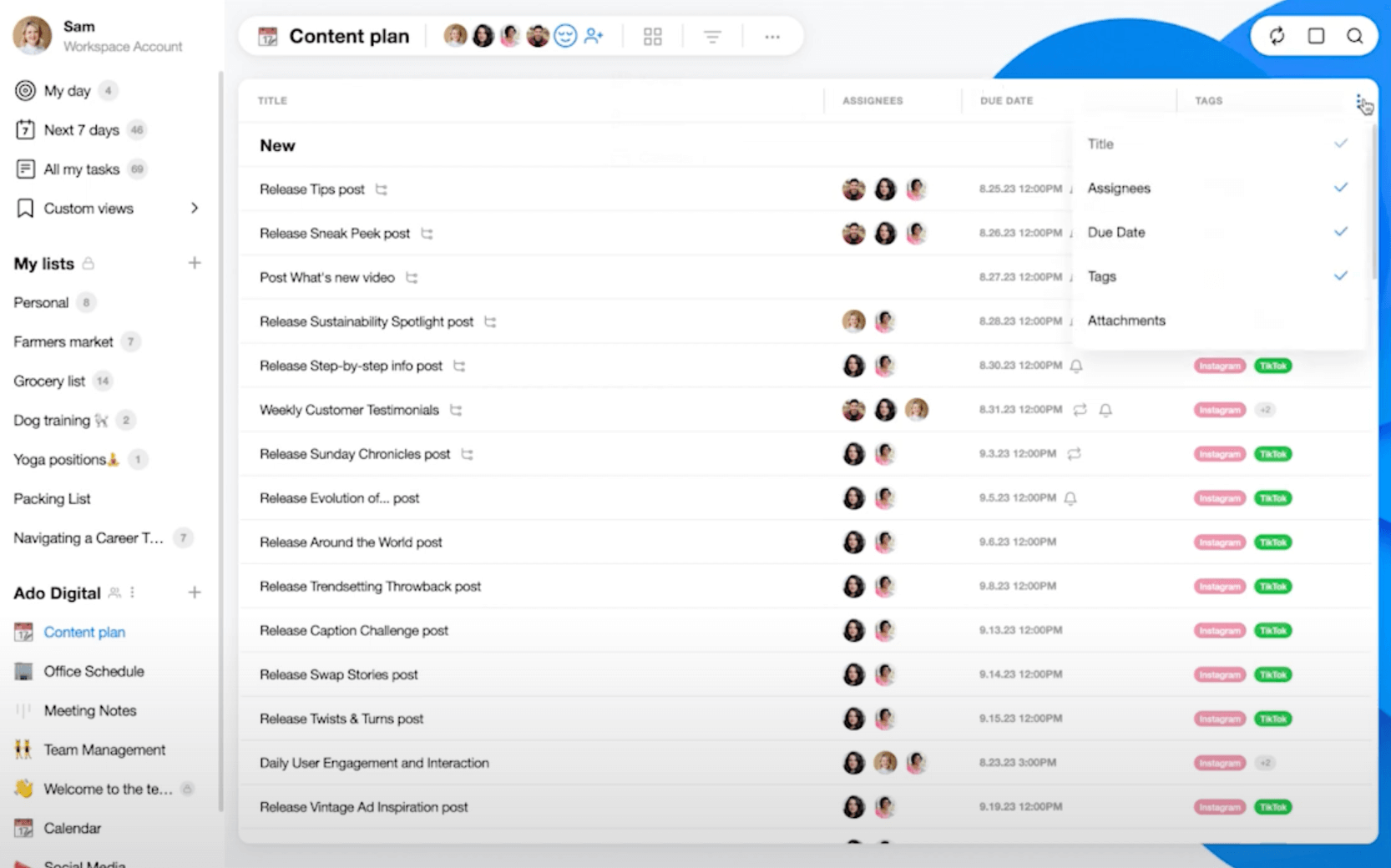Open My day in sidebar
Viewport: 1391px width, 868px height.
tap(67, 90)
